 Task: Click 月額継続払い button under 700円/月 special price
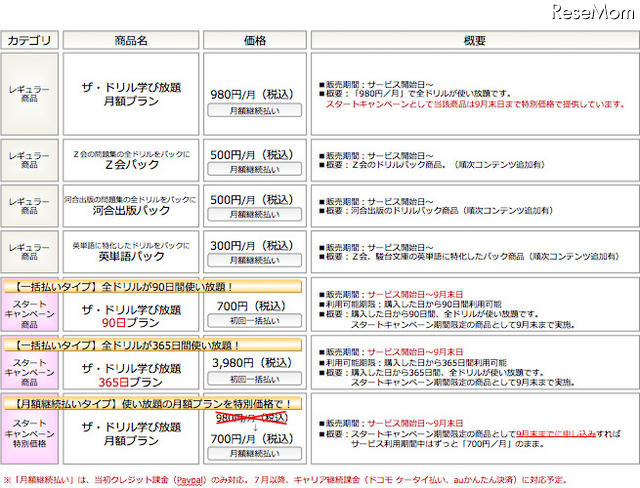coord(255,453)
